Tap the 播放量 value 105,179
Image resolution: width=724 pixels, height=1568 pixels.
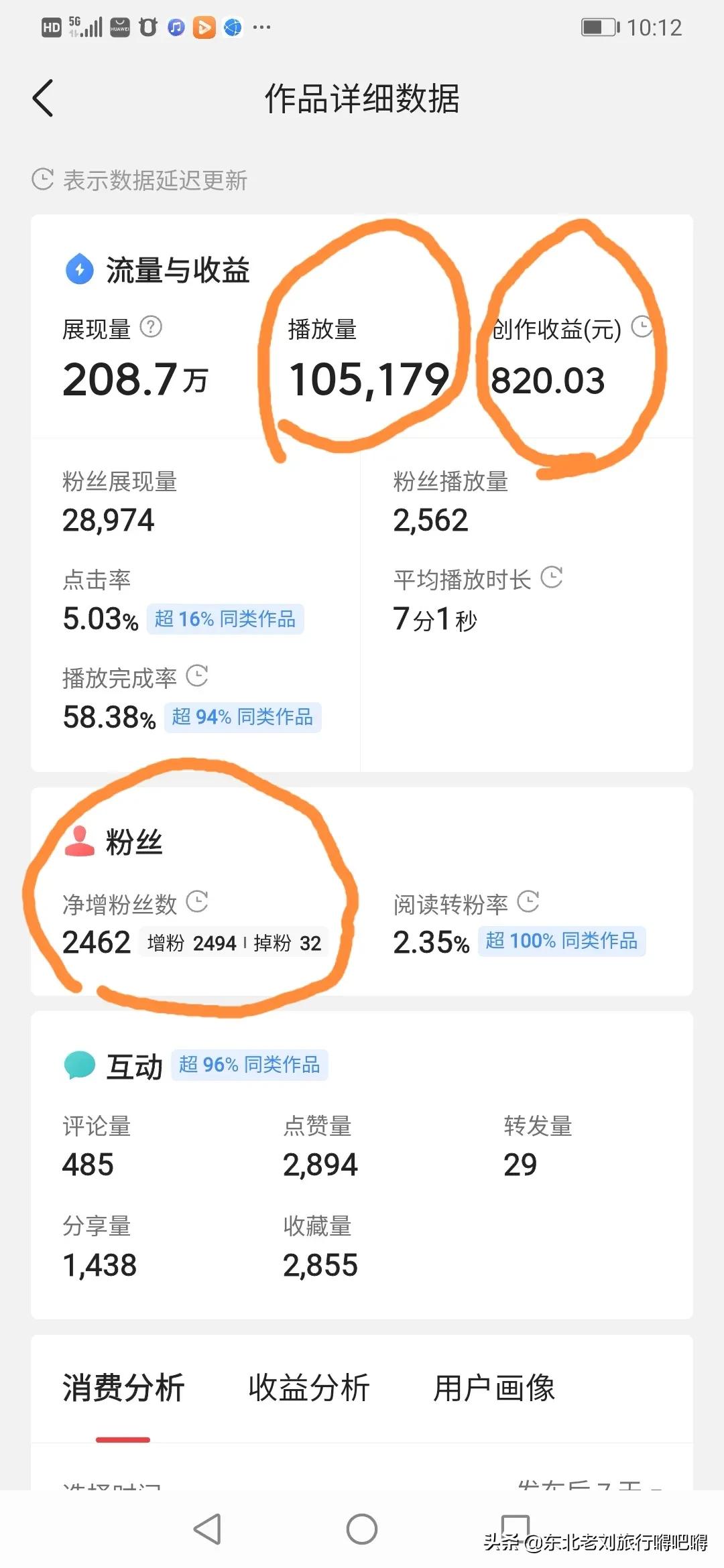click(369, 379)
